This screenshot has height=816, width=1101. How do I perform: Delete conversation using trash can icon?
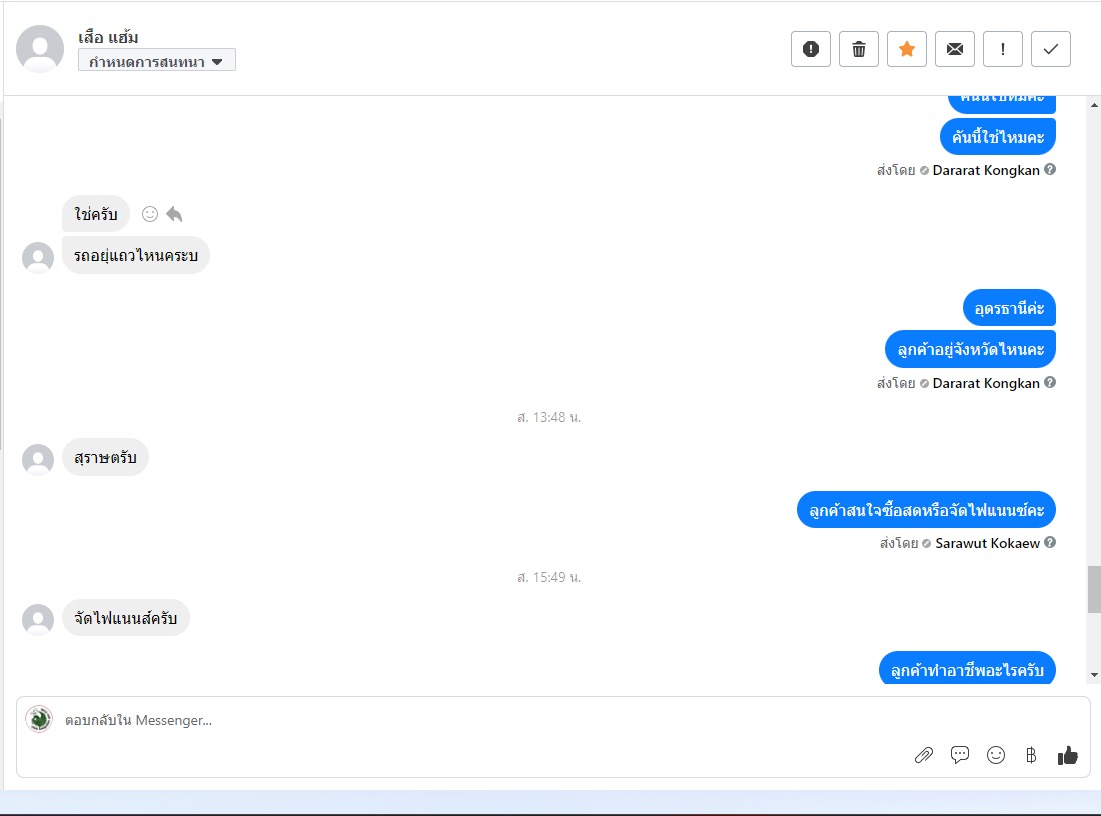[859, 49]
